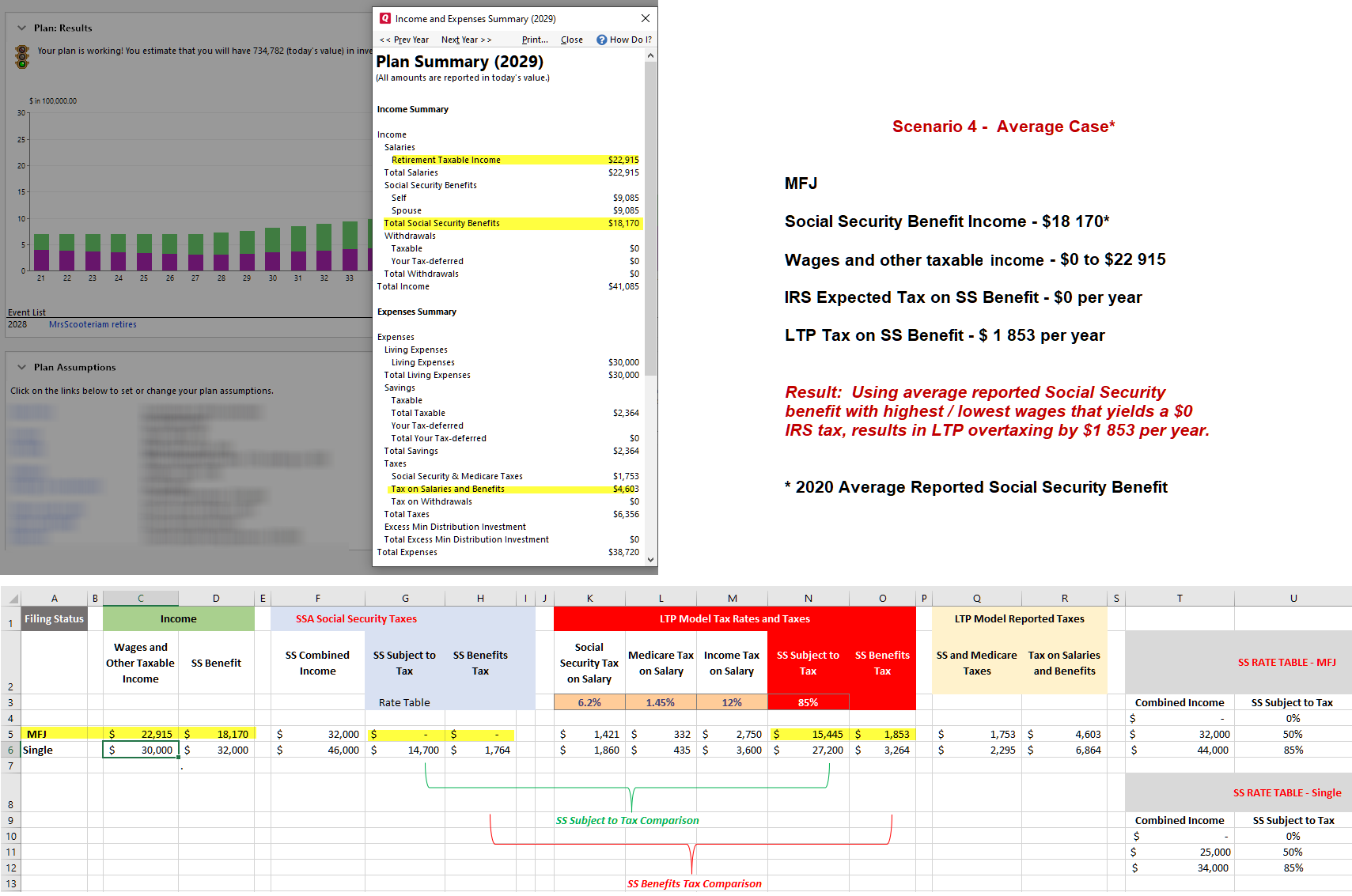Select spreadsheet column D header
Image resolution: width=1352 pixels, height=896 pixels.
[216, 598]
